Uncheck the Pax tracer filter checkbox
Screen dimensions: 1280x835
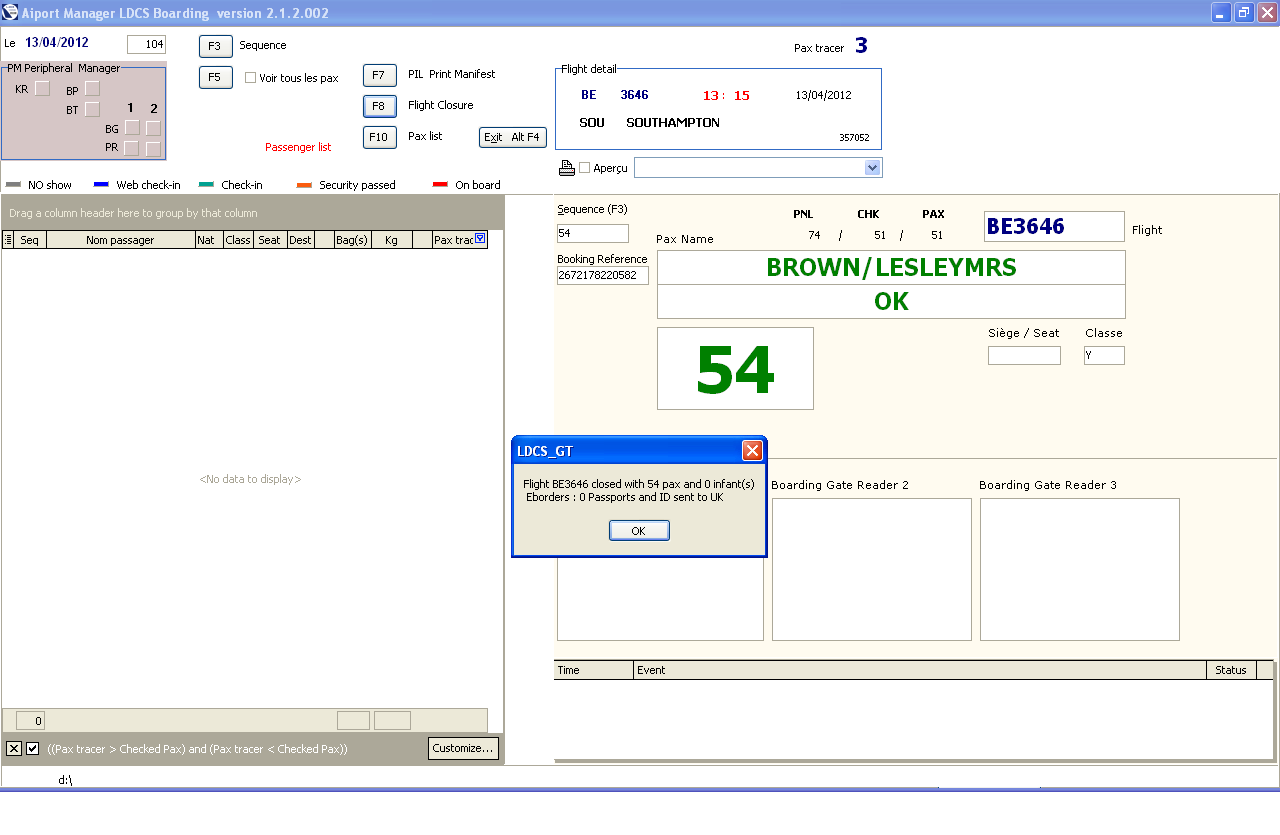tap(33, 748)
